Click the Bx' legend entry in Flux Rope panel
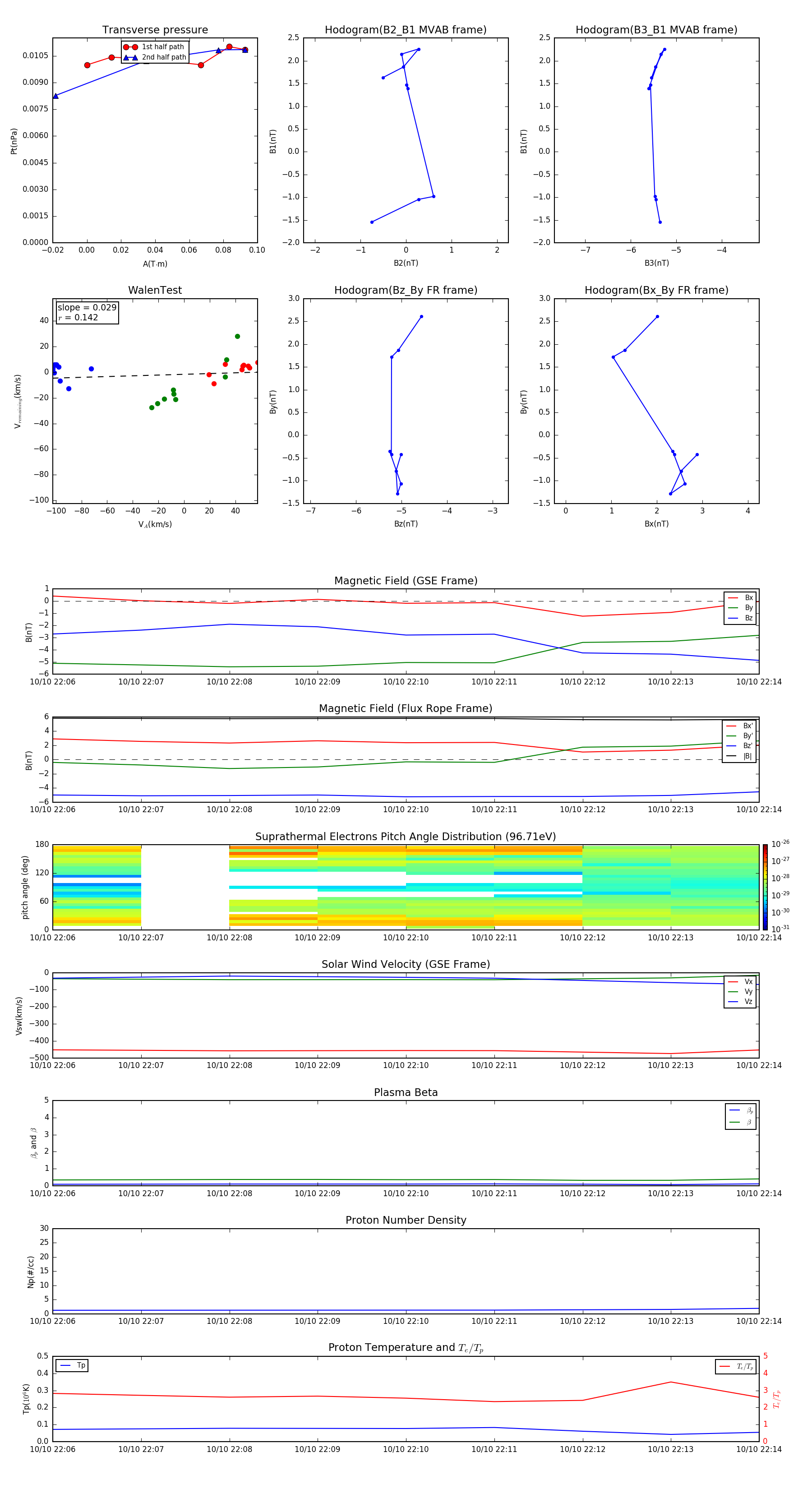 coord(739,726)
